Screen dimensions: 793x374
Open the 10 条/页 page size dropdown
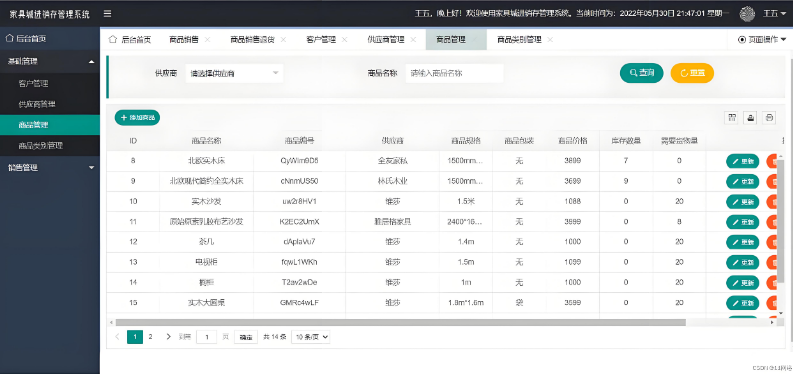click(311, 337)
